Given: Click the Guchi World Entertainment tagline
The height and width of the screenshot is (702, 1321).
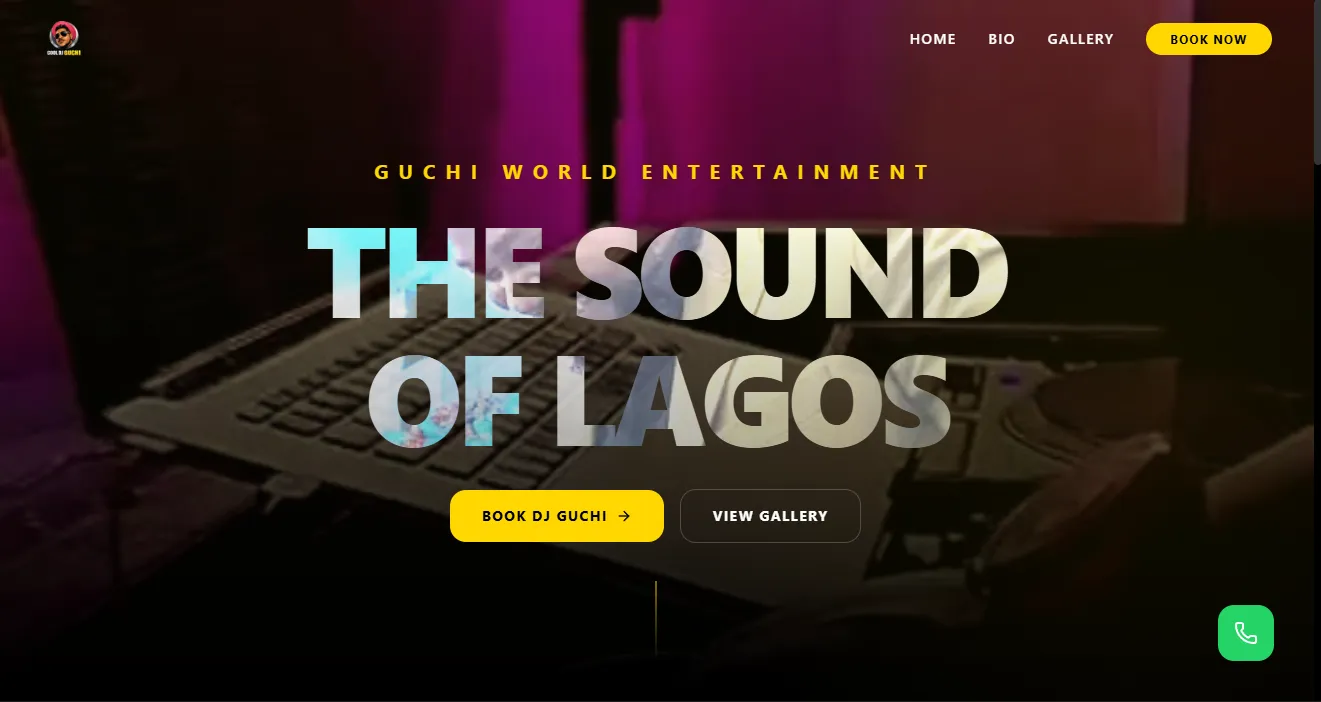Looking at the screenshot, I should click(653, 172).
